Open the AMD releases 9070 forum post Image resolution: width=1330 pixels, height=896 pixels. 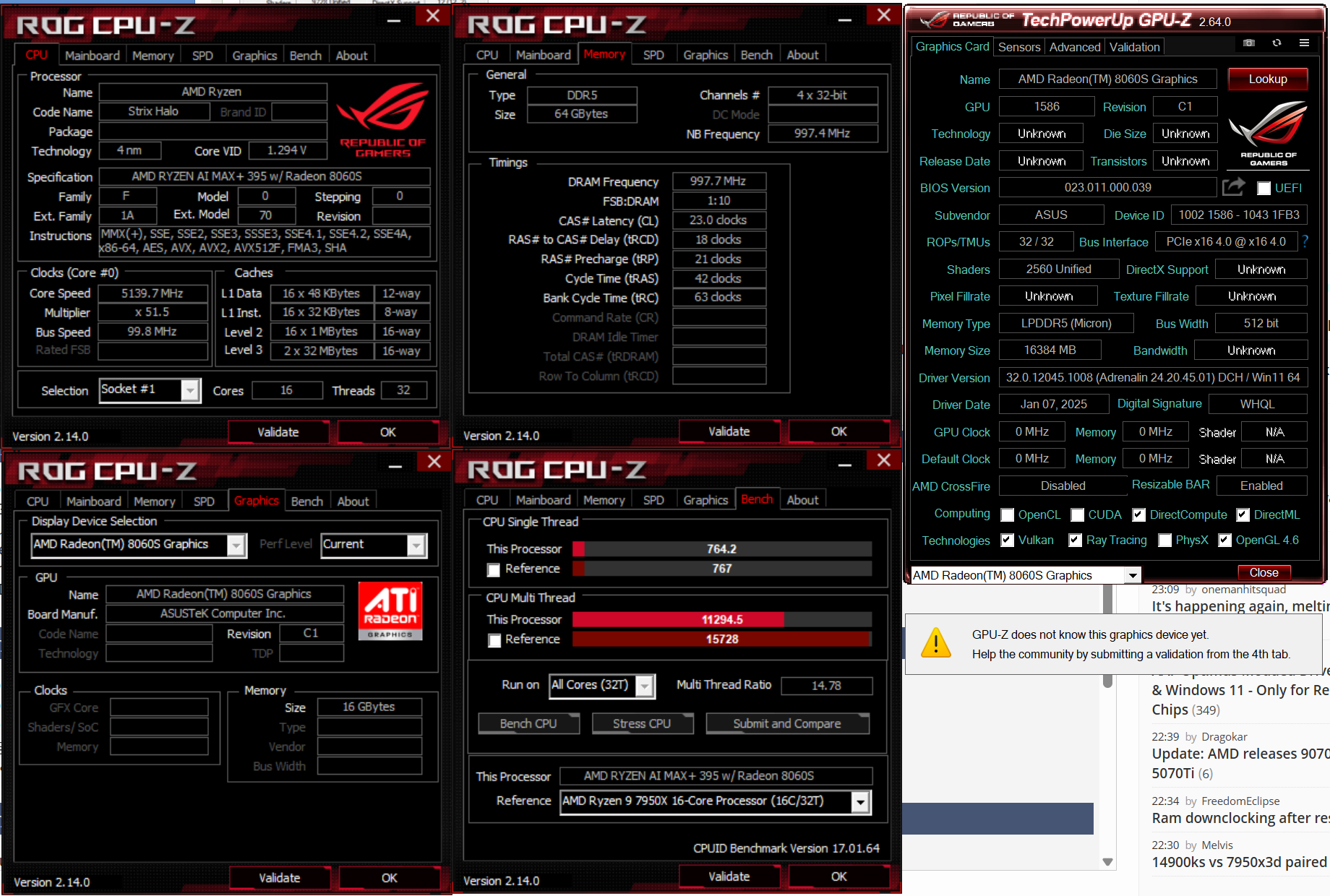(x=1240, y=764)
